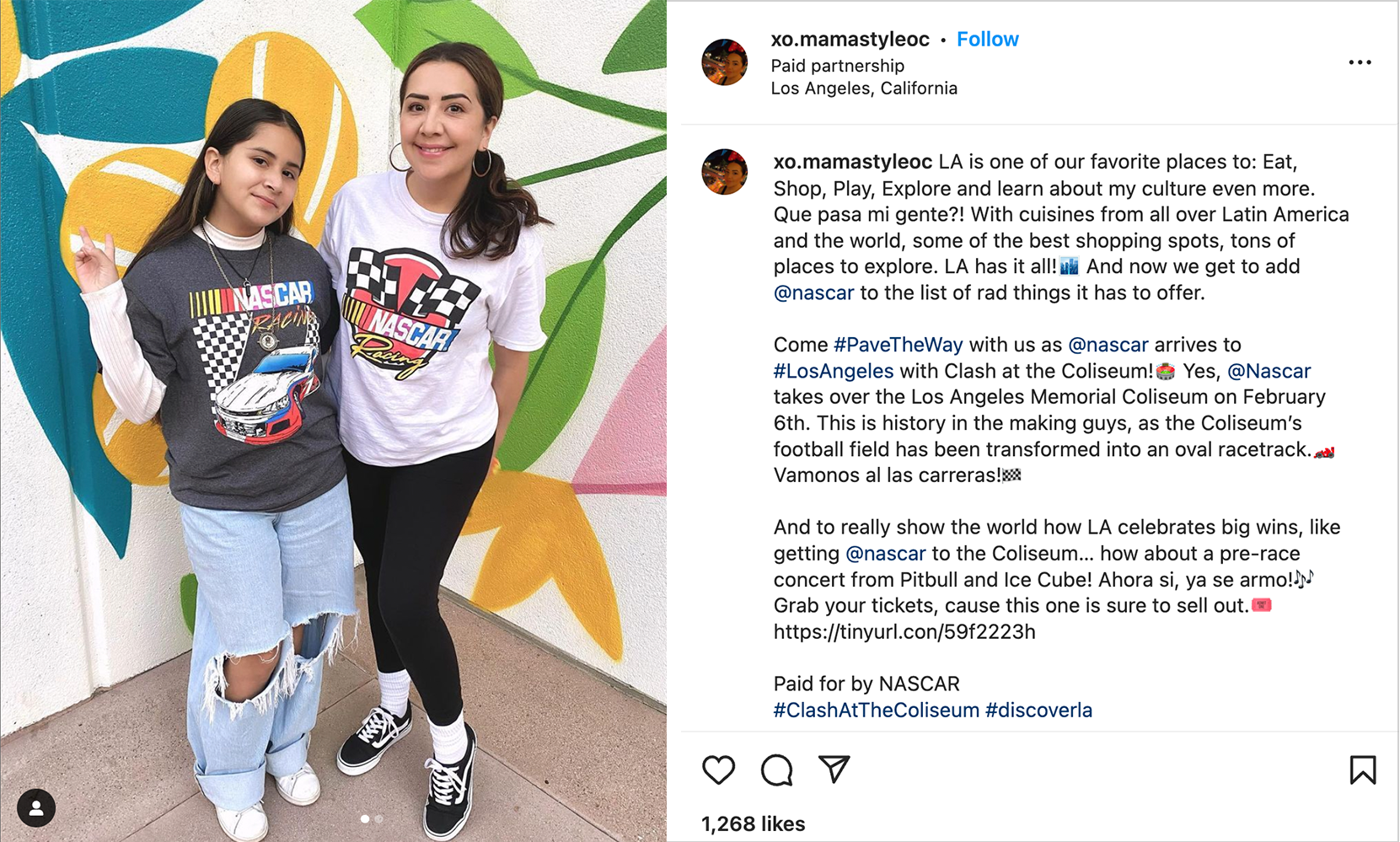Open the #LosAngeles hashtag

[834, 371]
